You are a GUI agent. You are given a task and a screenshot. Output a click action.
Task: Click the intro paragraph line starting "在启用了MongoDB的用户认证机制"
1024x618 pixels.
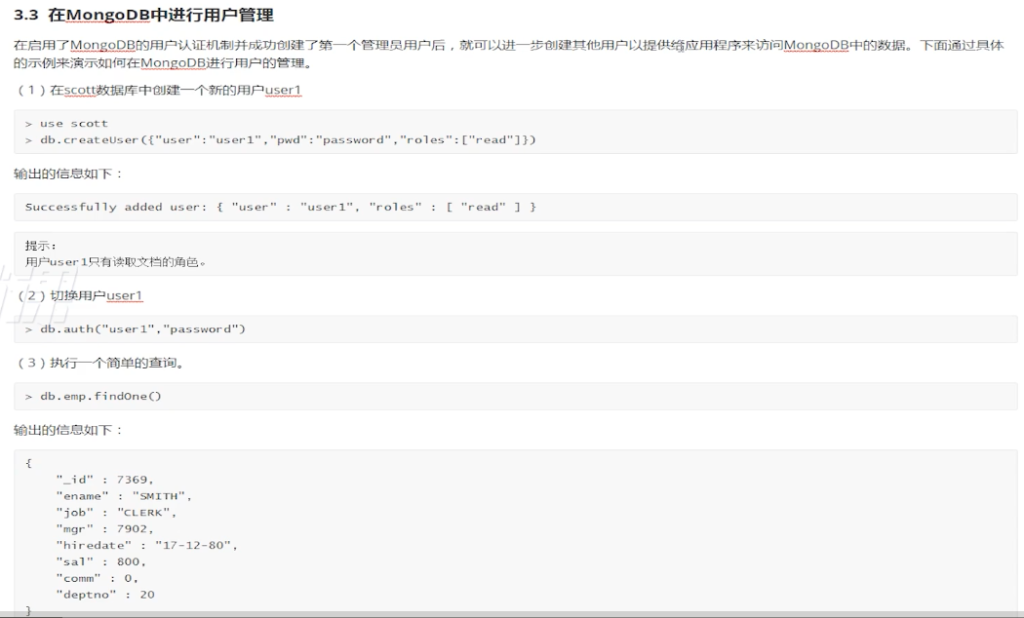[x=508, y=45]
